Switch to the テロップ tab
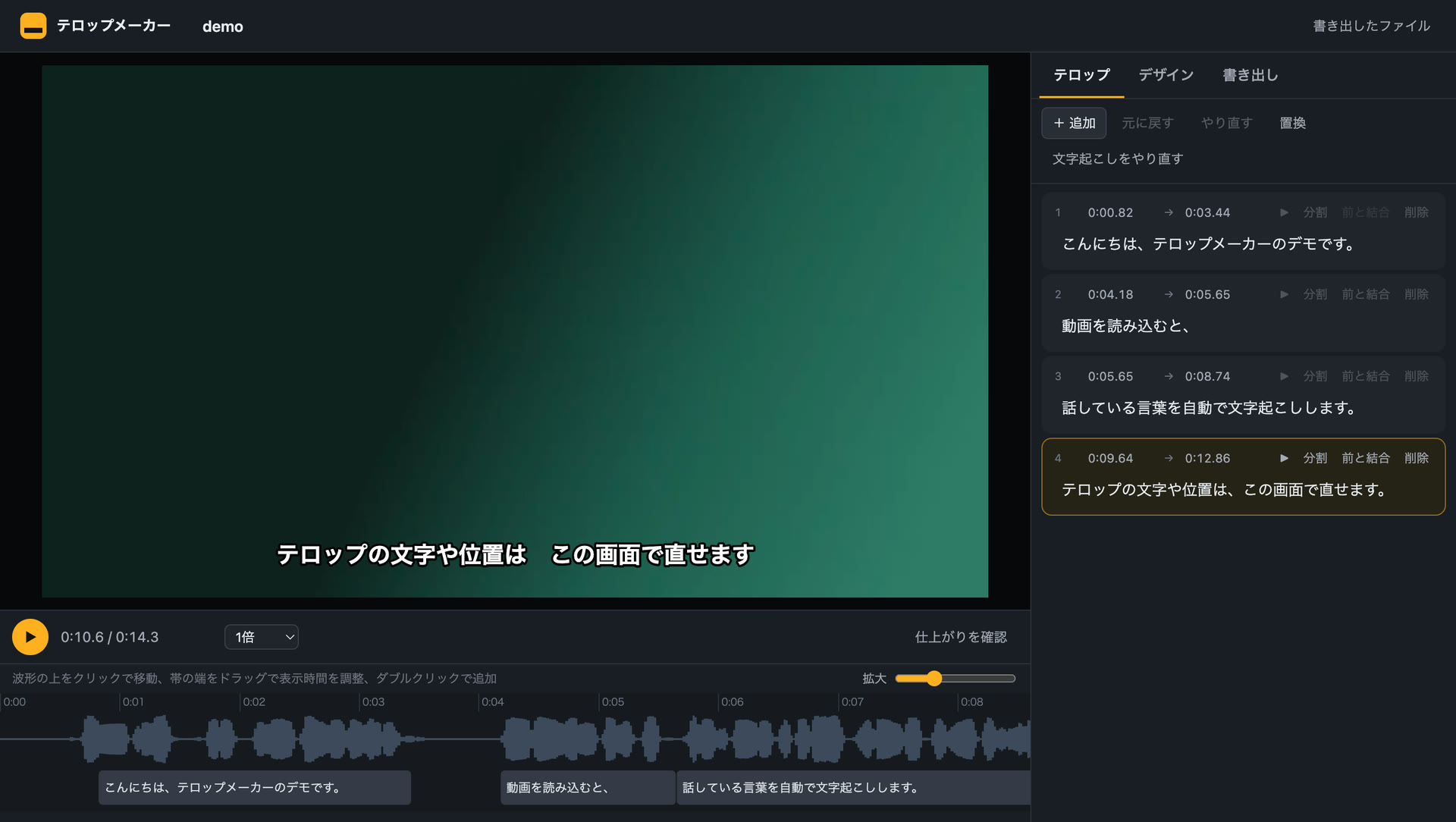This screenshot has width=1456, height=822. (1081, 75)
